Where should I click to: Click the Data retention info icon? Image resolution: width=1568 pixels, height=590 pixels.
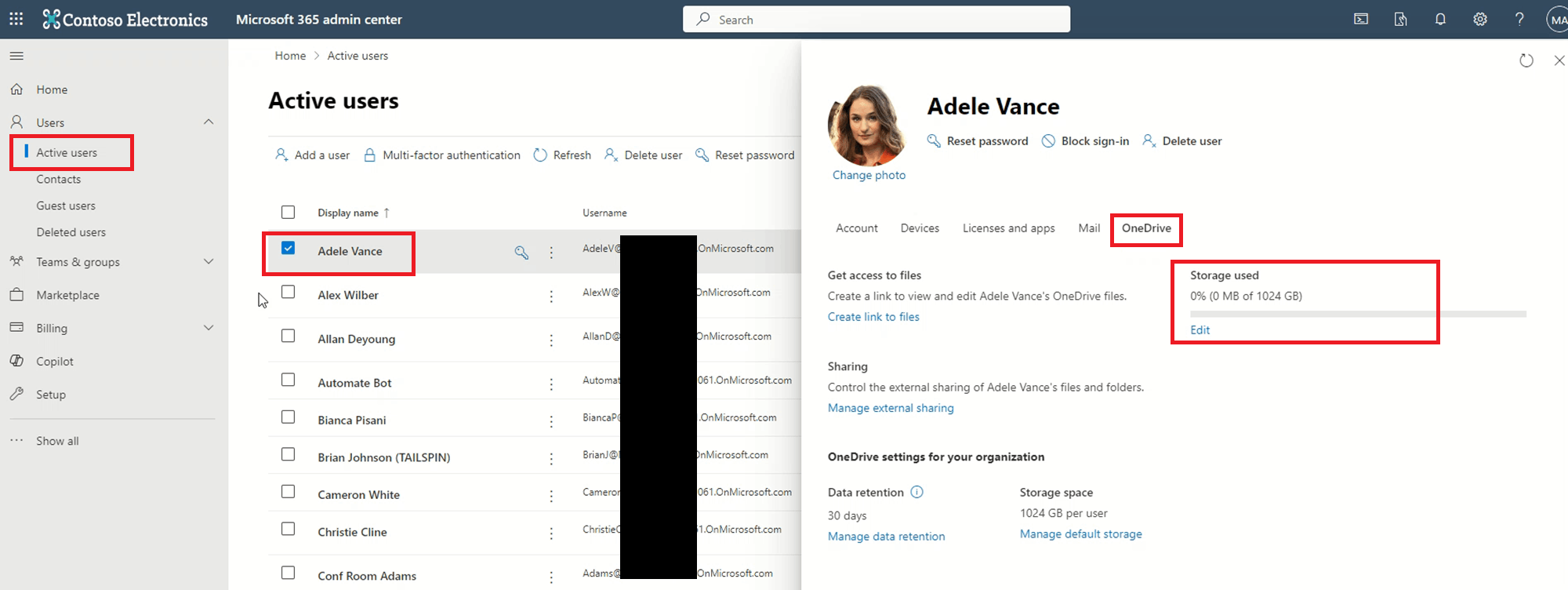click(916, 492)
